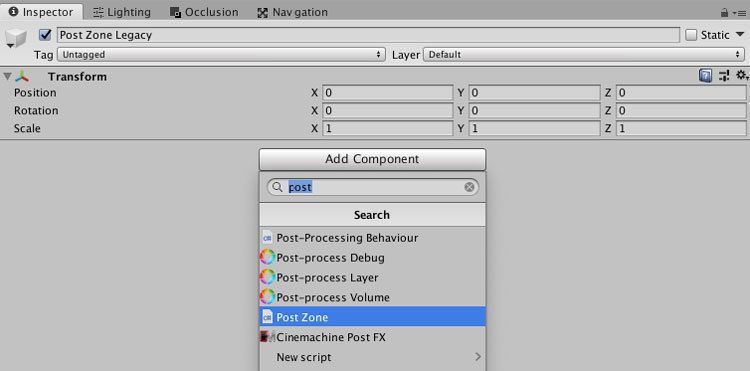
Task: Click the Position X input field
Action: [x=387, y=92]
